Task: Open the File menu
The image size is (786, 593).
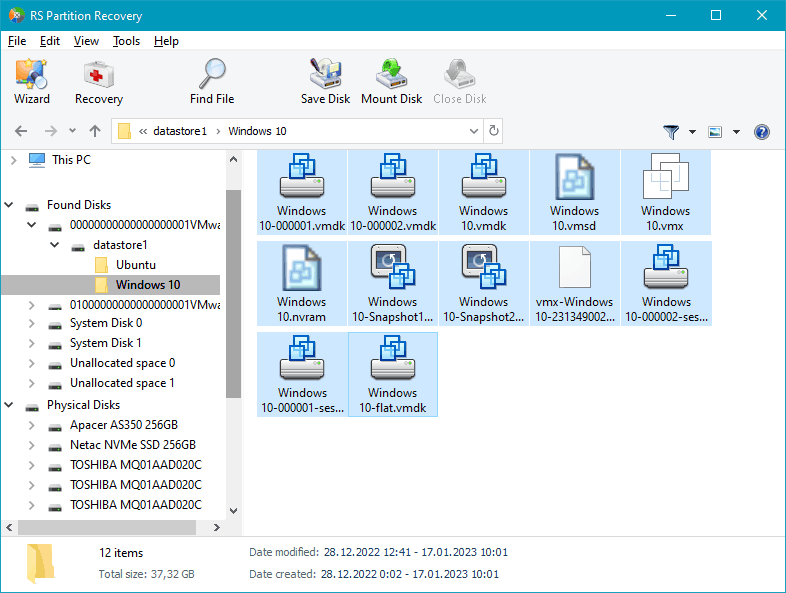Action: pos(17,41)
